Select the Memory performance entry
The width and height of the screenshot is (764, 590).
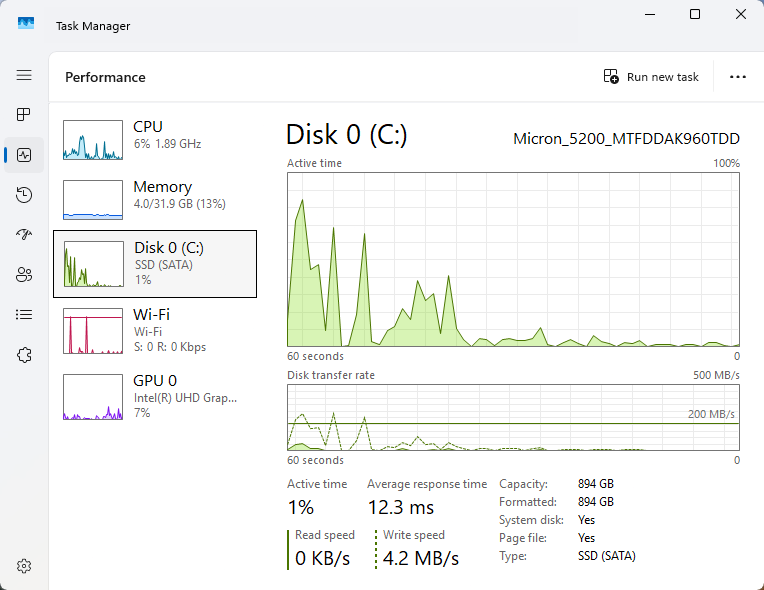(x=155, y=200)
